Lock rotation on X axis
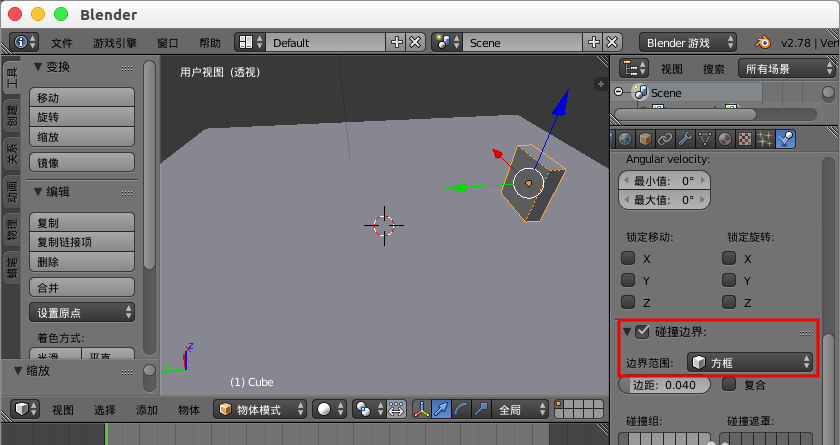 (729, 258)
